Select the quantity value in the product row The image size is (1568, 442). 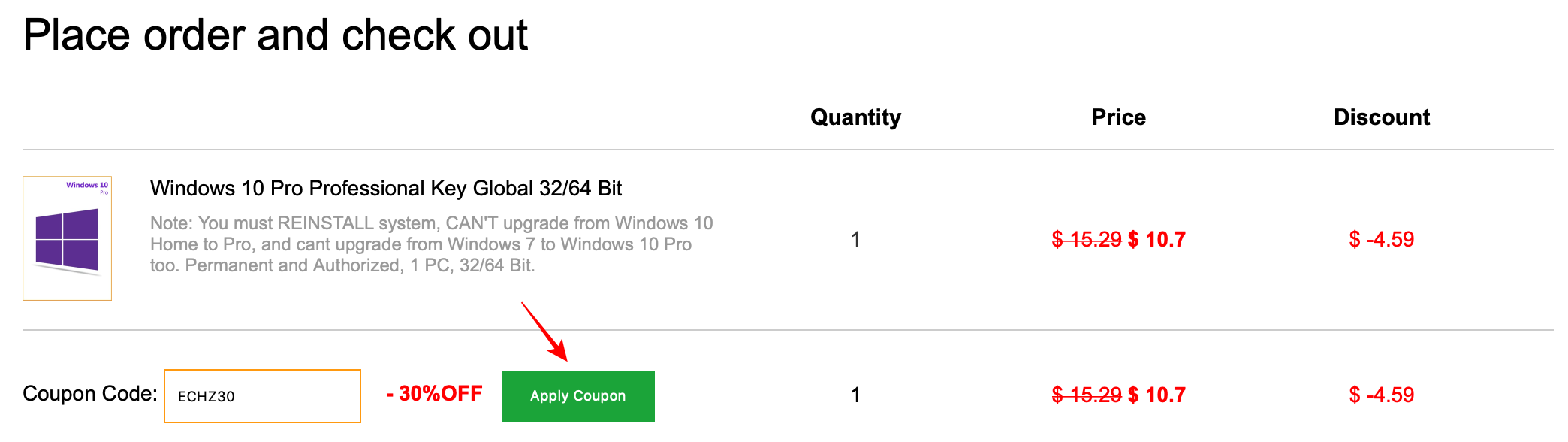tap(855, 240)
